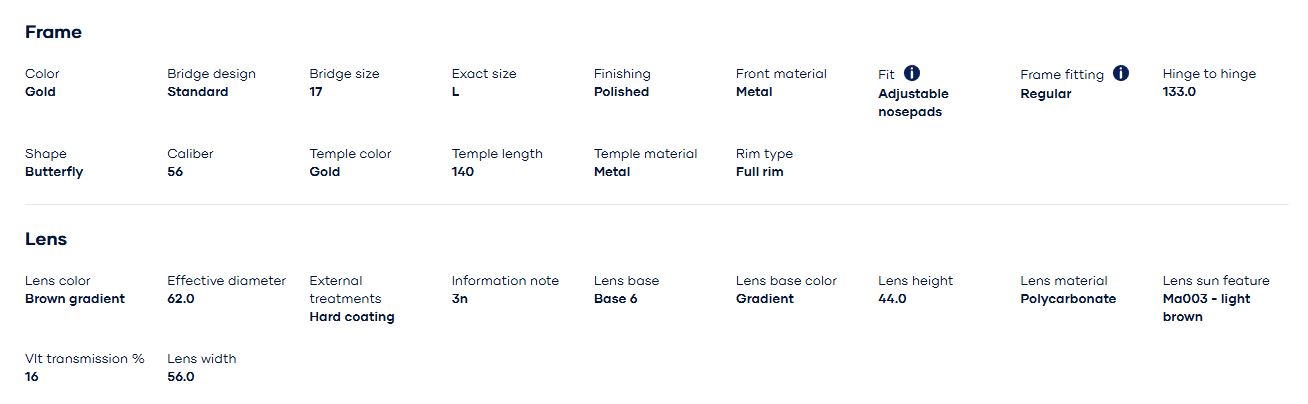Image resolution: width=1308 pixels, height=404 pixels.
Task: Click the Lens section heading
Action: coord(46,239)
